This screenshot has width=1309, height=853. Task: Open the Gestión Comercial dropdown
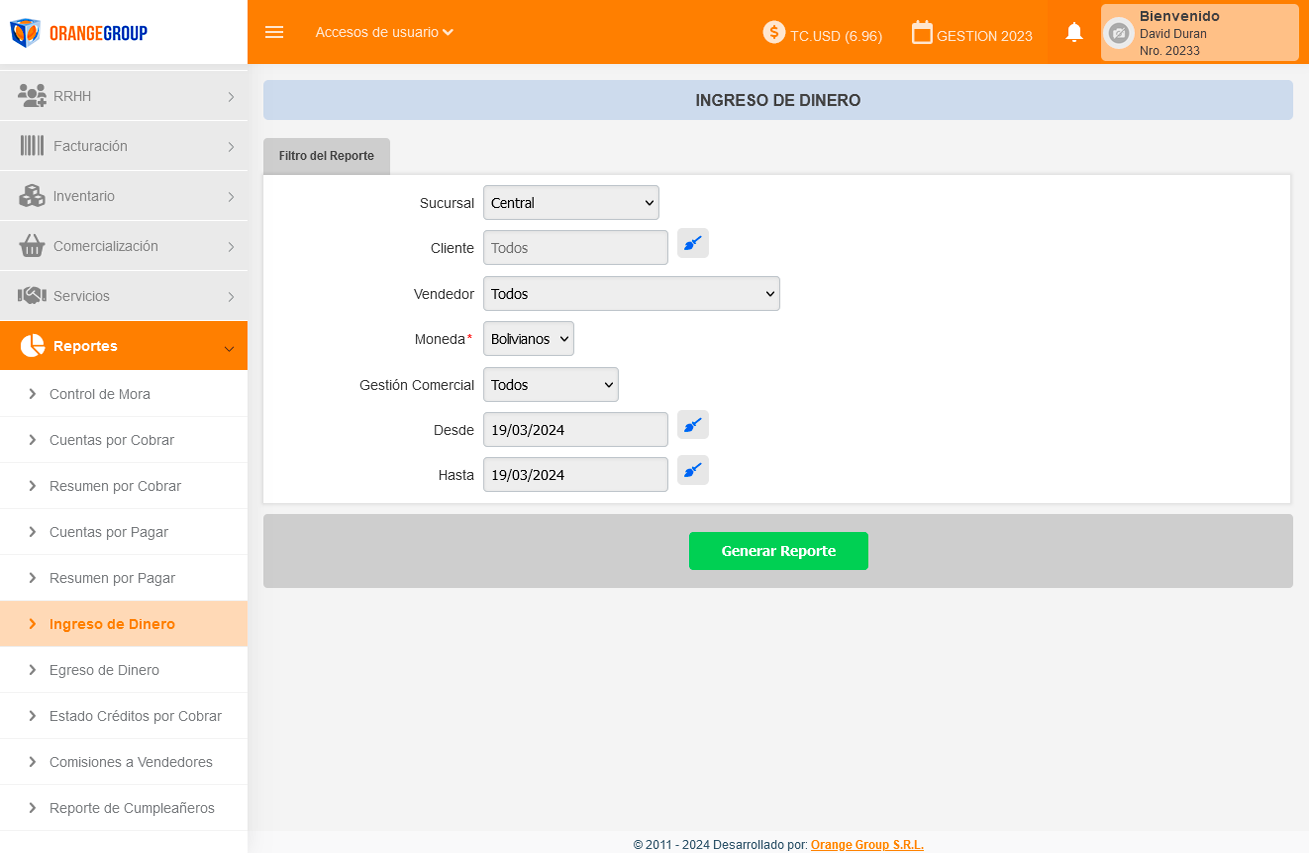(x=550, y=385)
